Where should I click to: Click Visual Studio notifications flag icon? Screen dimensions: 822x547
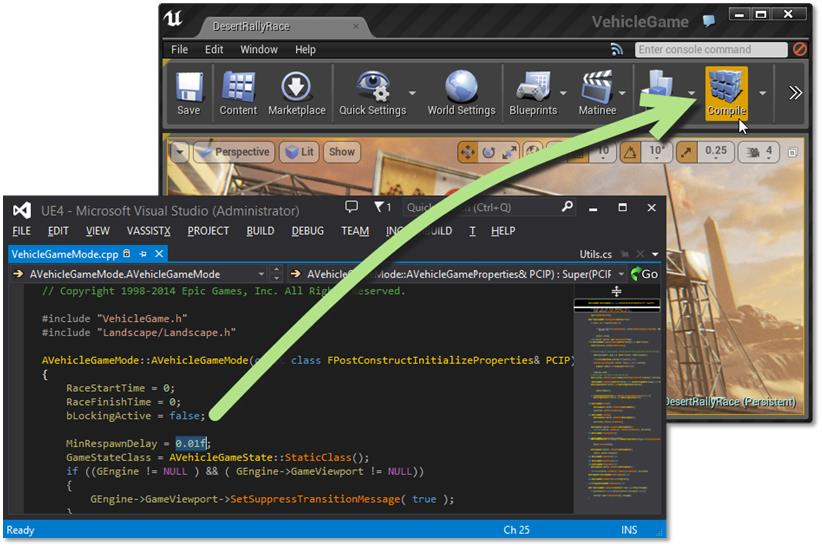[x=382, y=207]
